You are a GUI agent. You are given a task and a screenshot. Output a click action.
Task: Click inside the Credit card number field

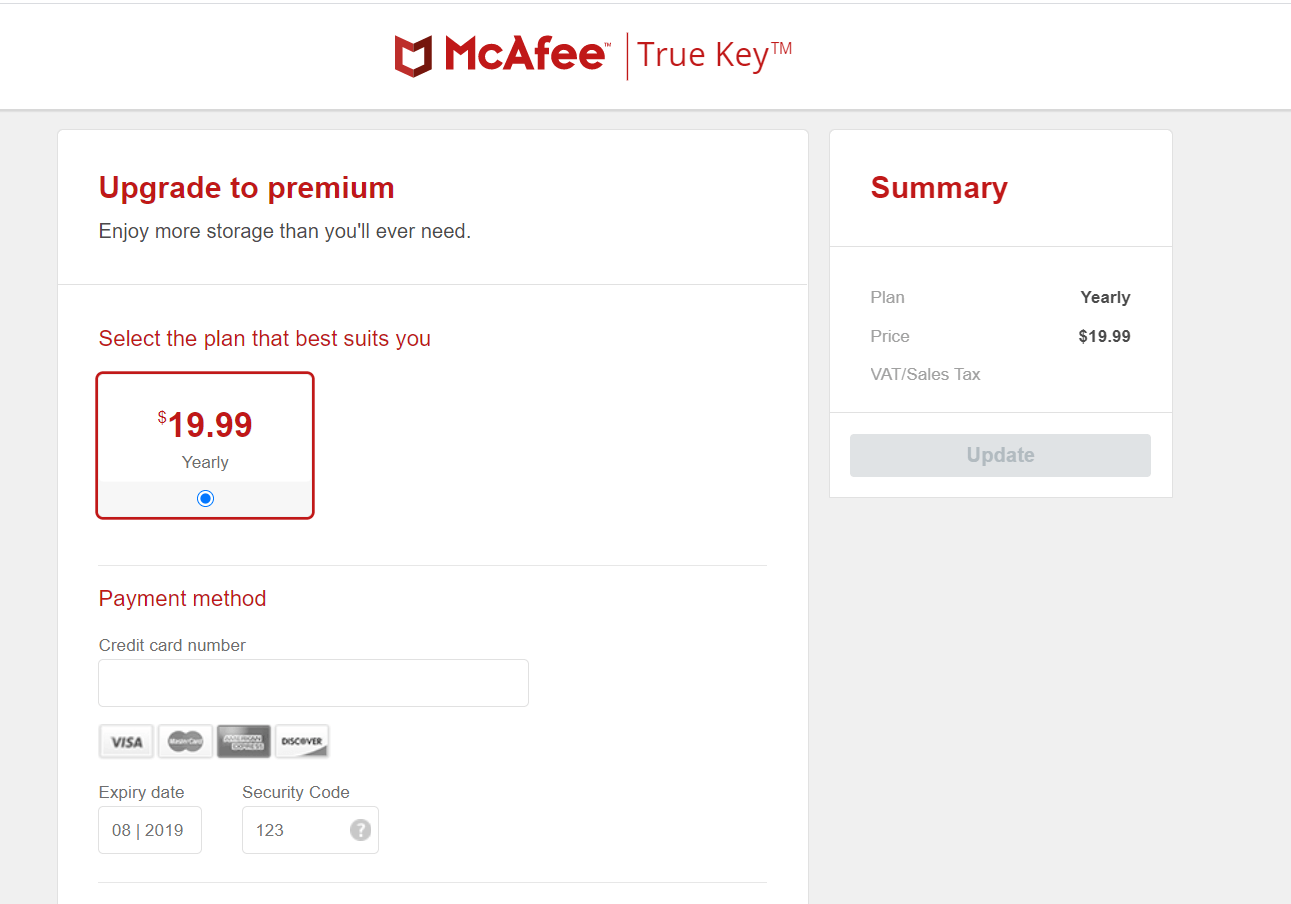click(313, 682)
